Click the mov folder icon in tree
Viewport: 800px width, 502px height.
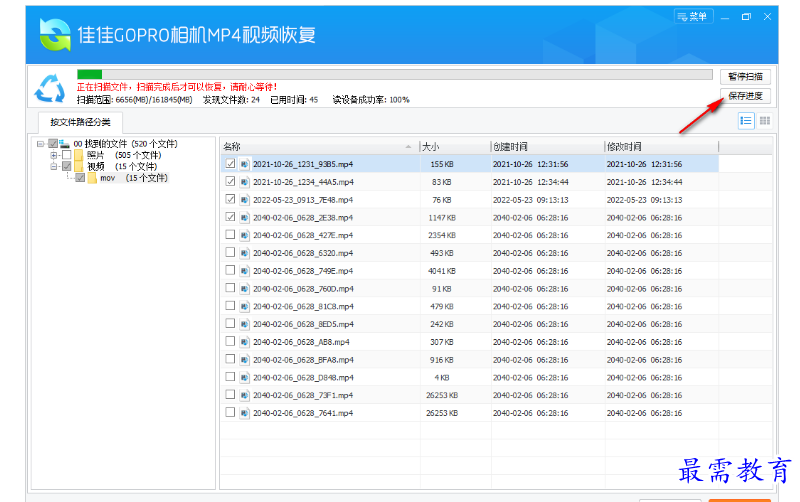coord(91,178)
